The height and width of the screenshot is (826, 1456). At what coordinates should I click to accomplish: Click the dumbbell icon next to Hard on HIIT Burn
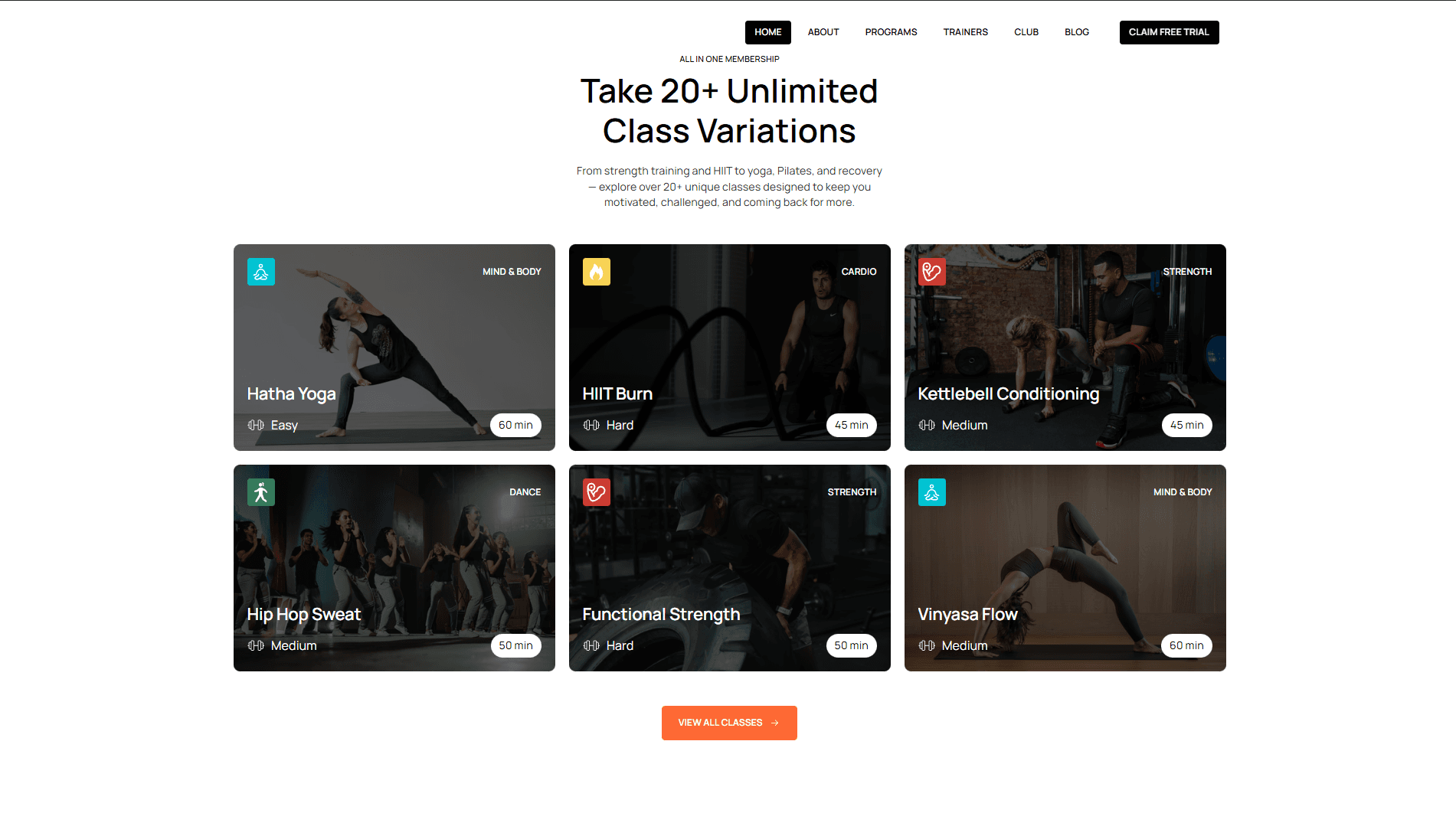[591, 425]
